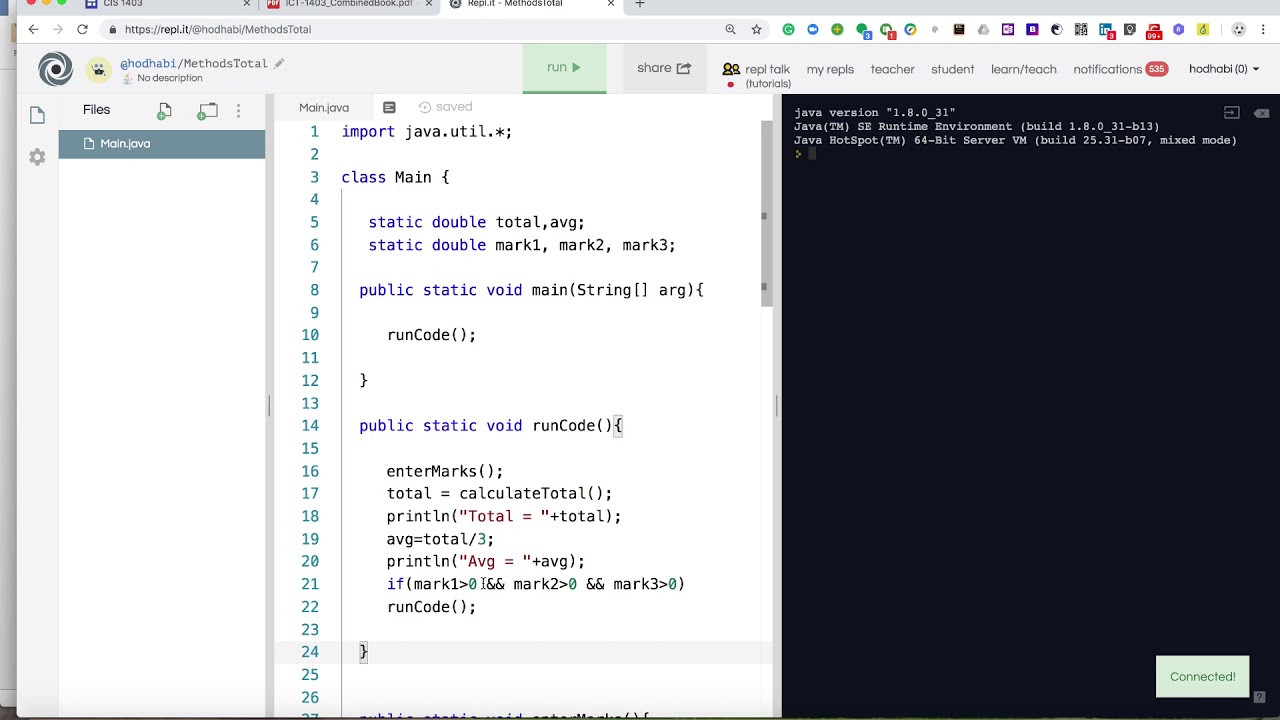Screen dimensions: 1280x720
Task: Click the Bootstrap B extension icon
Action: point(1032,29)
